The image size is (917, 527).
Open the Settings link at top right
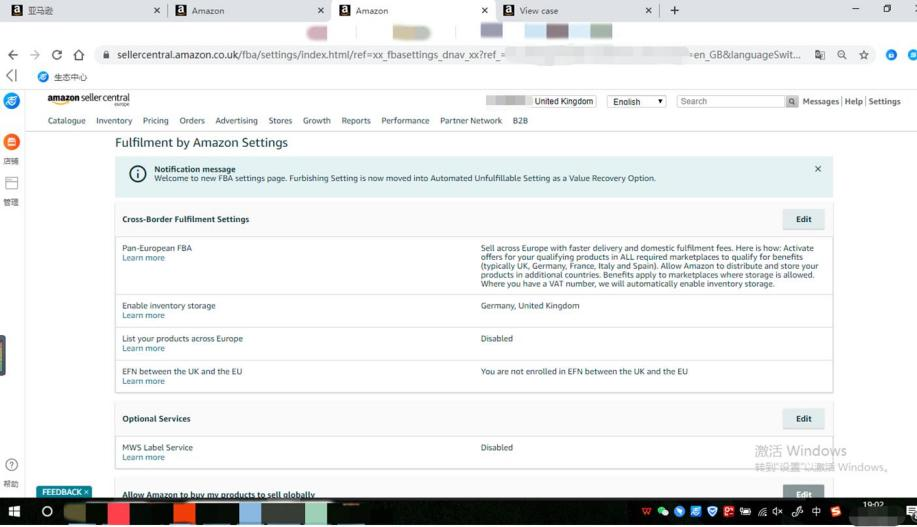coord(884,101)
